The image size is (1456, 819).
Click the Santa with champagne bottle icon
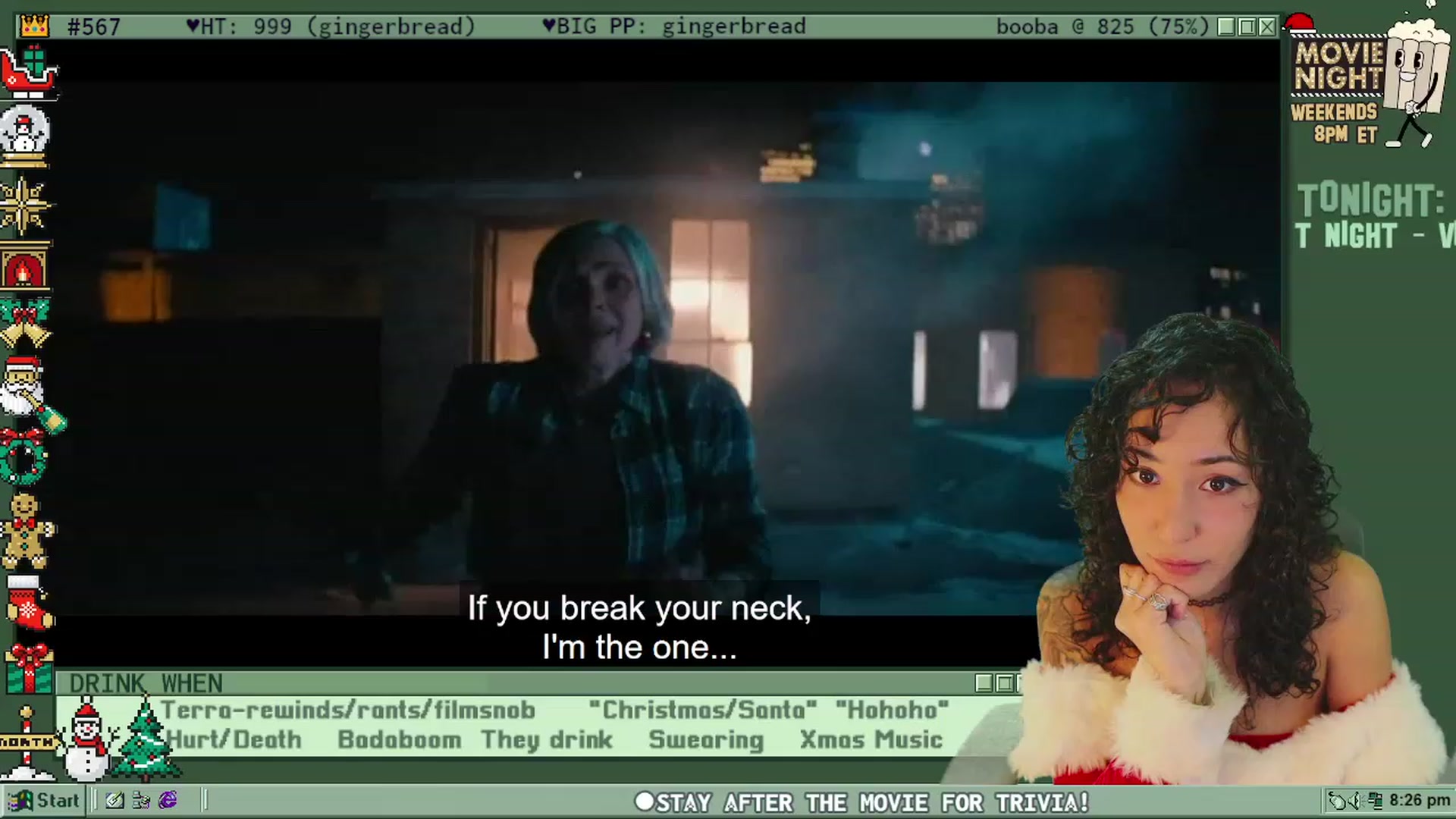32,394
